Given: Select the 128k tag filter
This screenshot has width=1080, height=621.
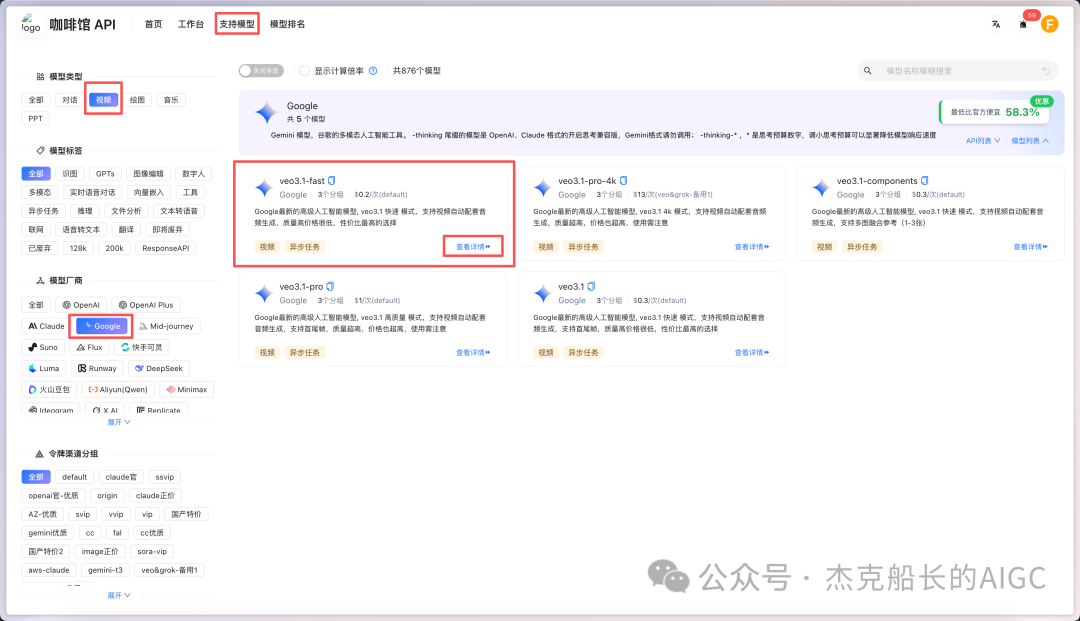Looking at the screenshot, I should pyautogui.click(x=79, y=249).
